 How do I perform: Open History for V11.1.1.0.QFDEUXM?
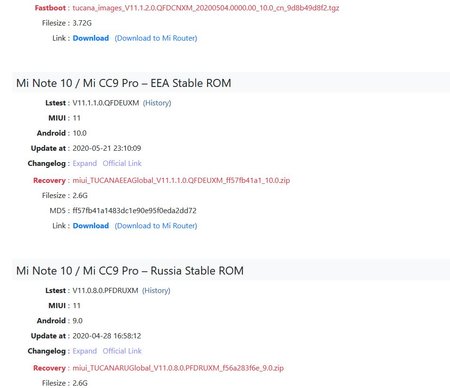tap(157, 103)
